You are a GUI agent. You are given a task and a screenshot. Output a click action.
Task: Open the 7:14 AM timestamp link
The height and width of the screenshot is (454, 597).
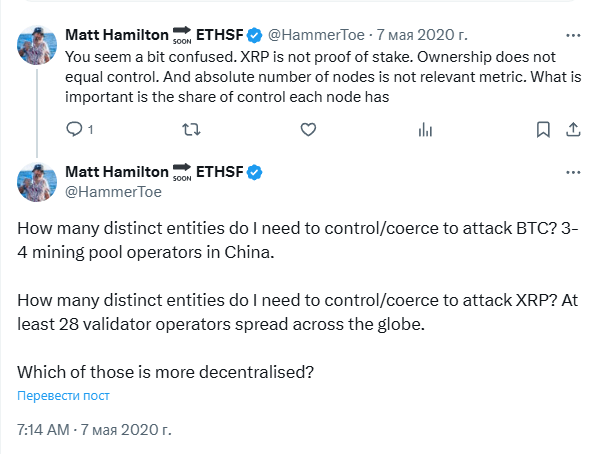click(x=94, y=430)
